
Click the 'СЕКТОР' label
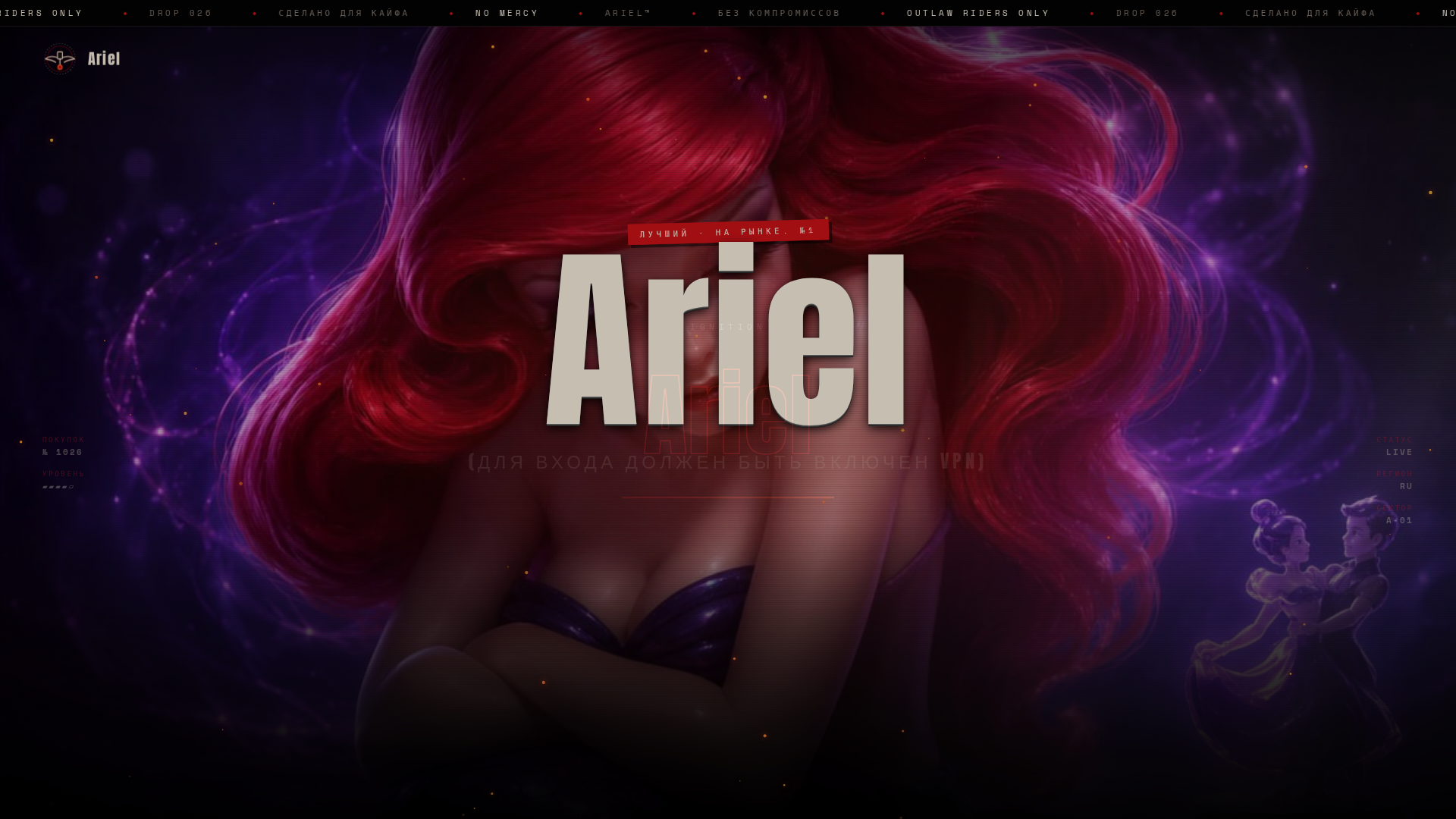pos(1395,508)
